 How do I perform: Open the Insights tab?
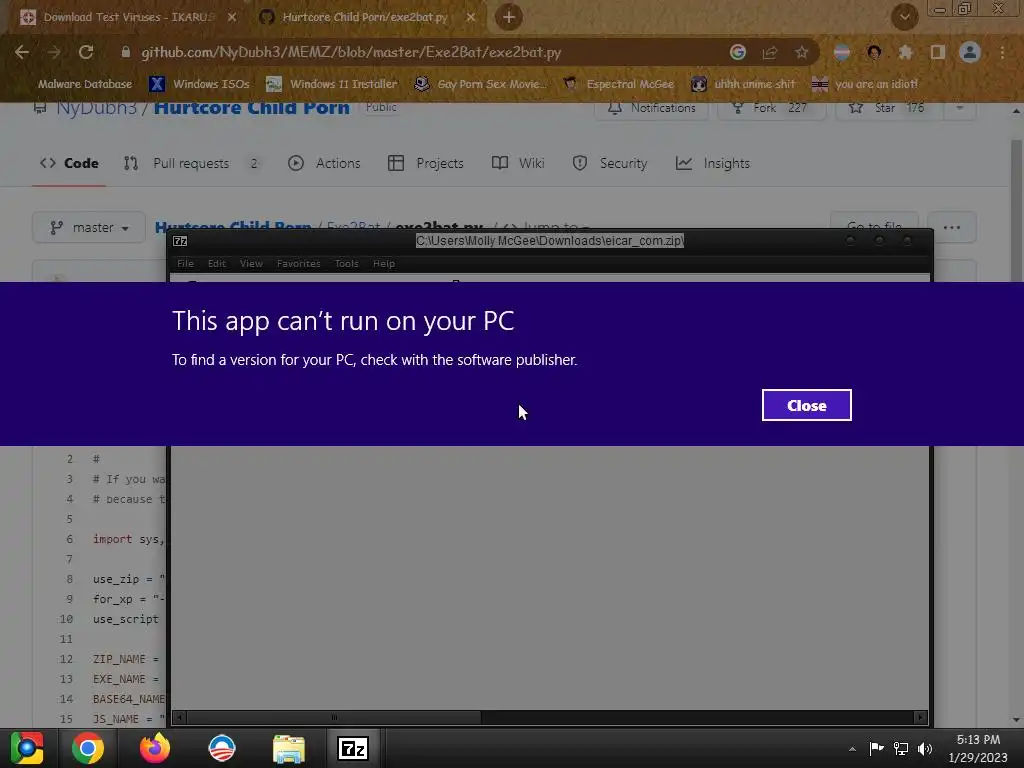tap(712, 163)
